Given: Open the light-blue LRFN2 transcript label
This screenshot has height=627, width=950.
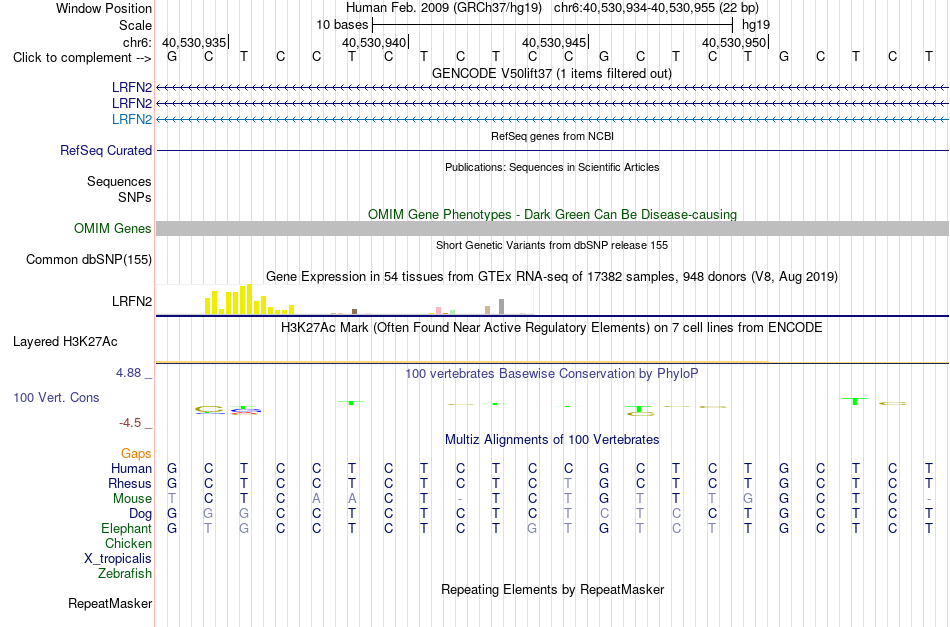Looking at the screenshot, I should (x=131, y=119).
